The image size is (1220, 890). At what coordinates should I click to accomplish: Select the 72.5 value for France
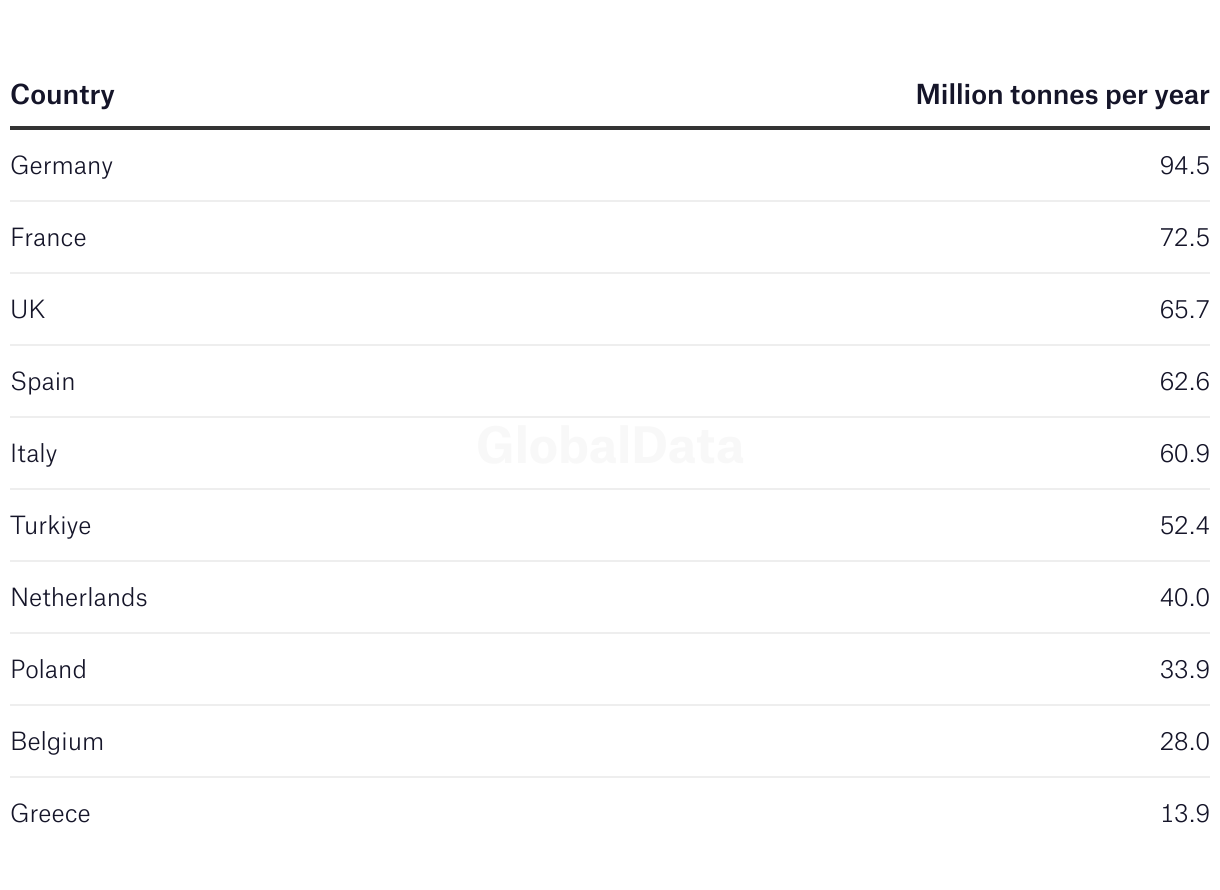1184,237
